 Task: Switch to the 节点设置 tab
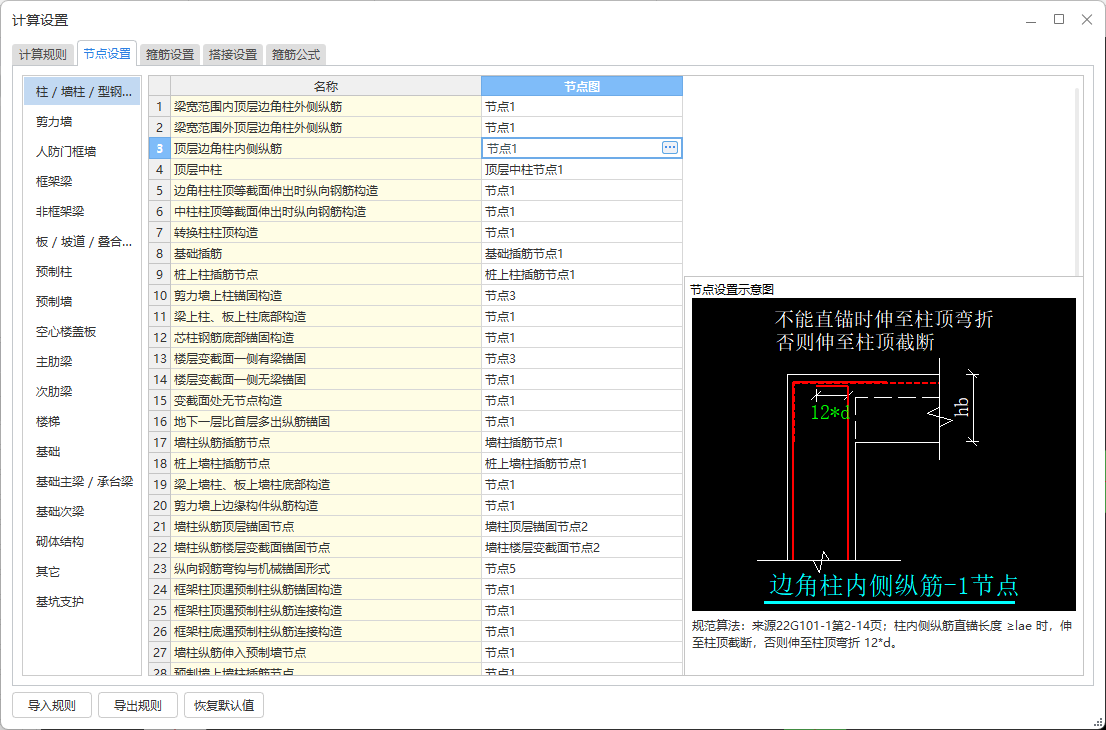(x=107, y=54)
